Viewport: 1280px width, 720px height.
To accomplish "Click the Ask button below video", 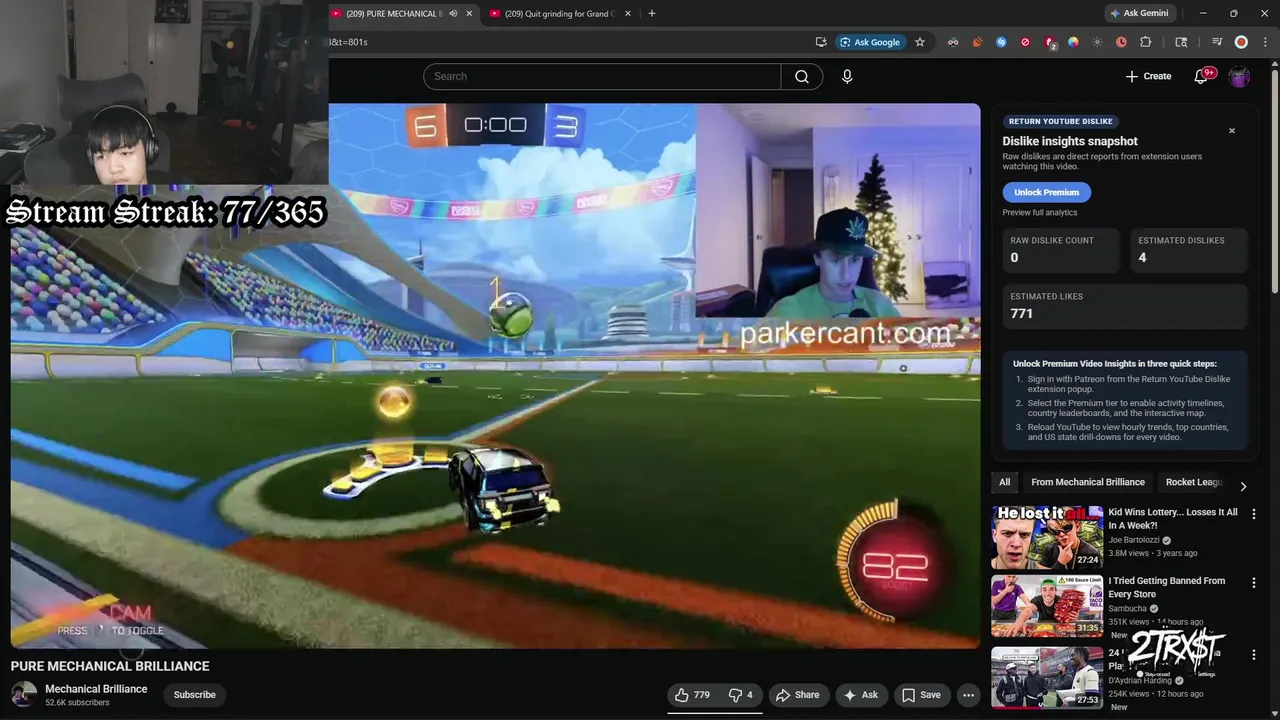I will pos(861,695).
